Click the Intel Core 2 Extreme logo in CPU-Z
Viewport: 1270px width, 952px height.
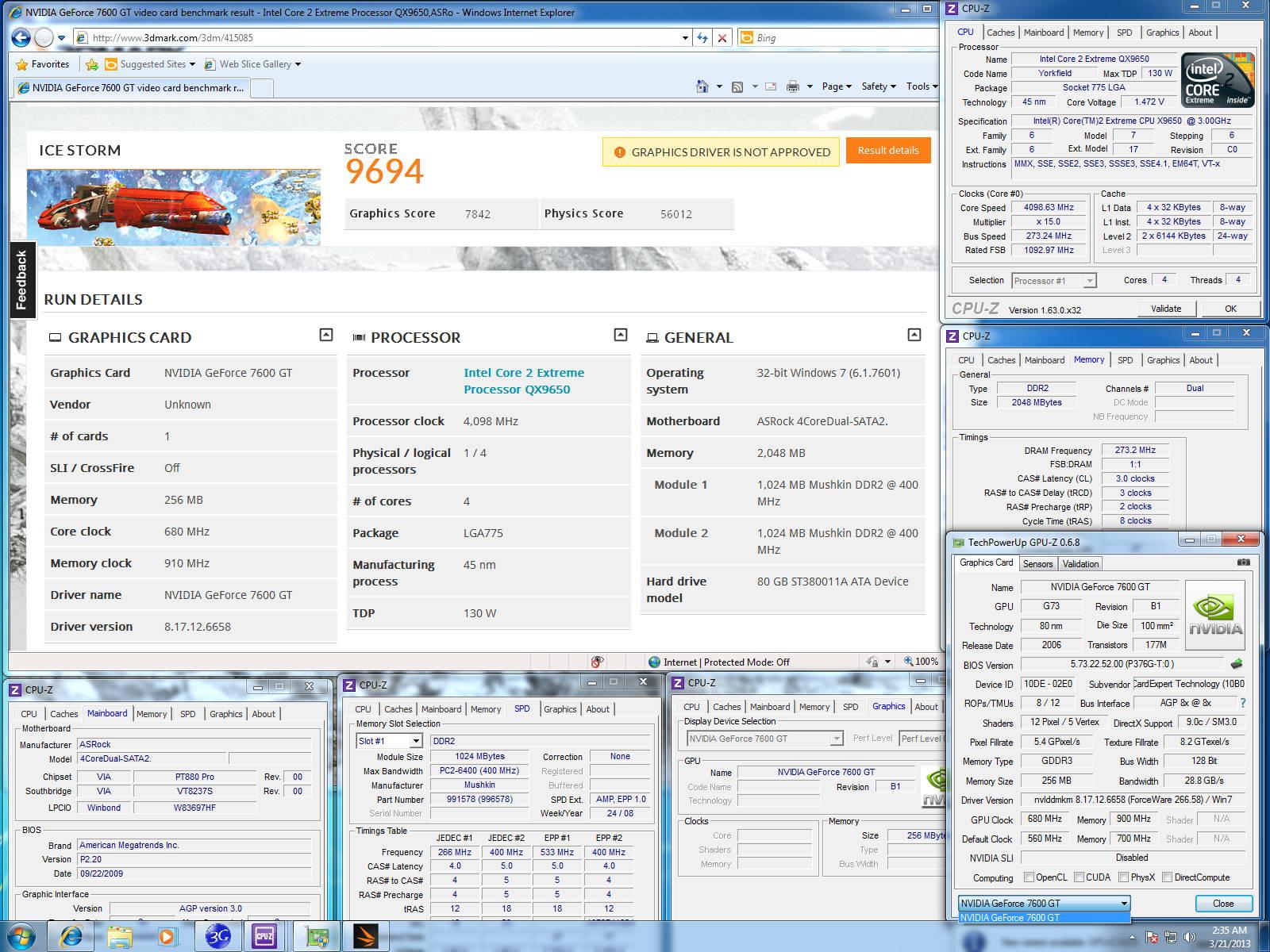pyautogui.click(x=1218, y=79)
